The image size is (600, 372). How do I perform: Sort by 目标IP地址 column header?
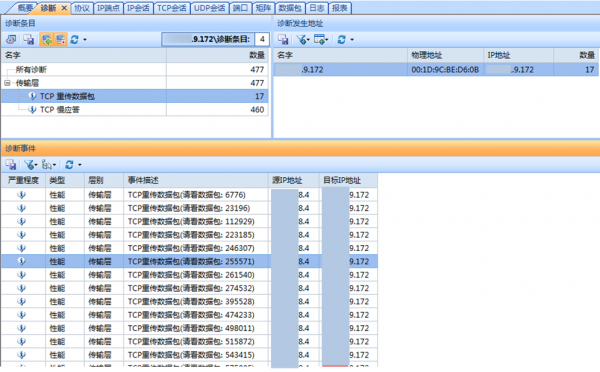point(348,180)
